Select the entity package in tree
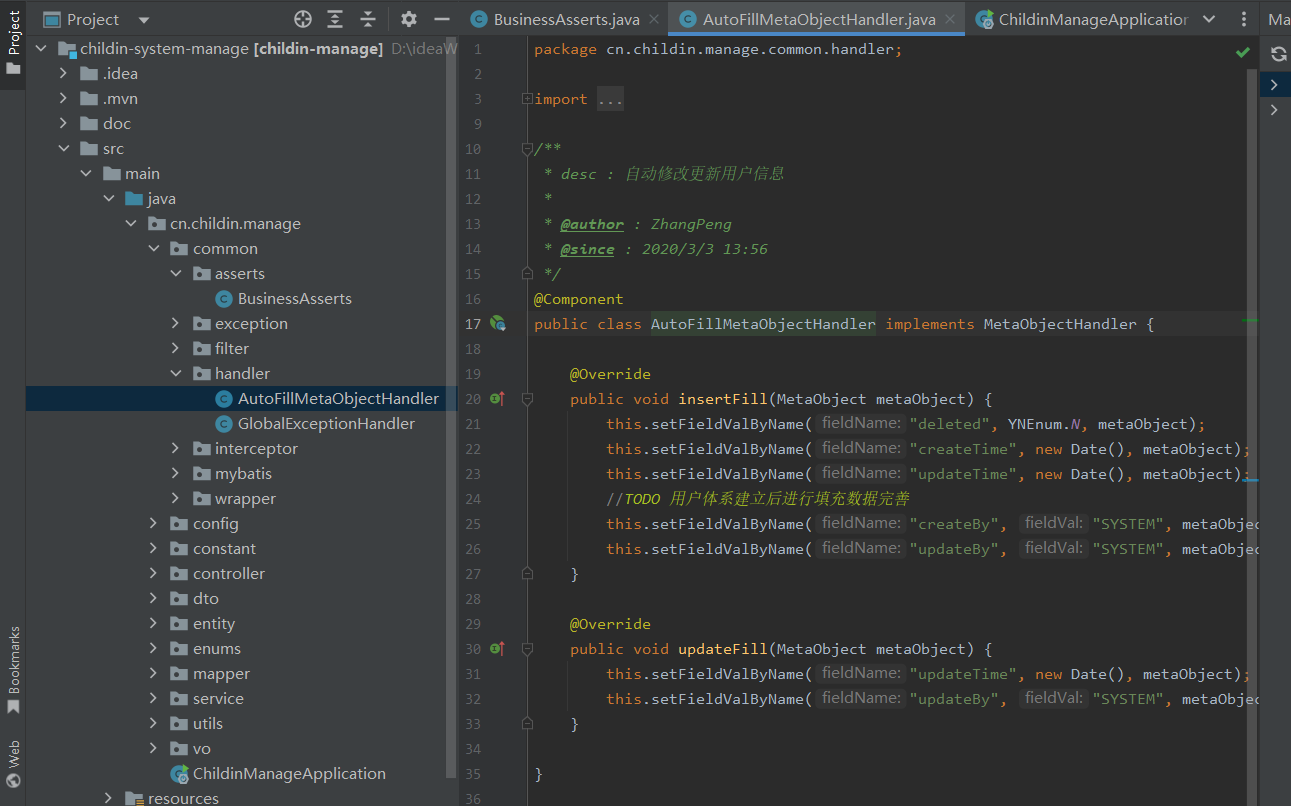1291x806 pixels. [214, 624]
